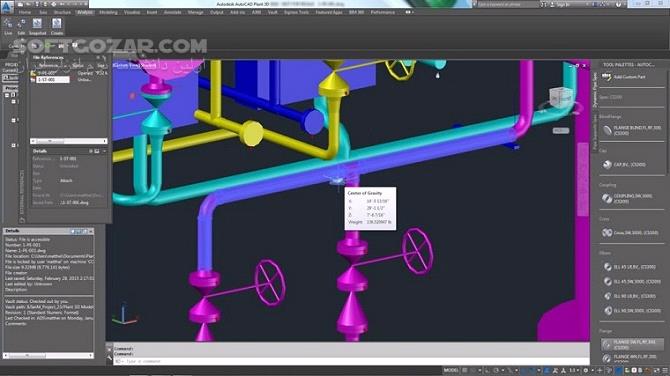The height and width of the screenshot is (376, 670).
Task: Click the MODEL button on status bar
Action: click(x=451, y=370)
